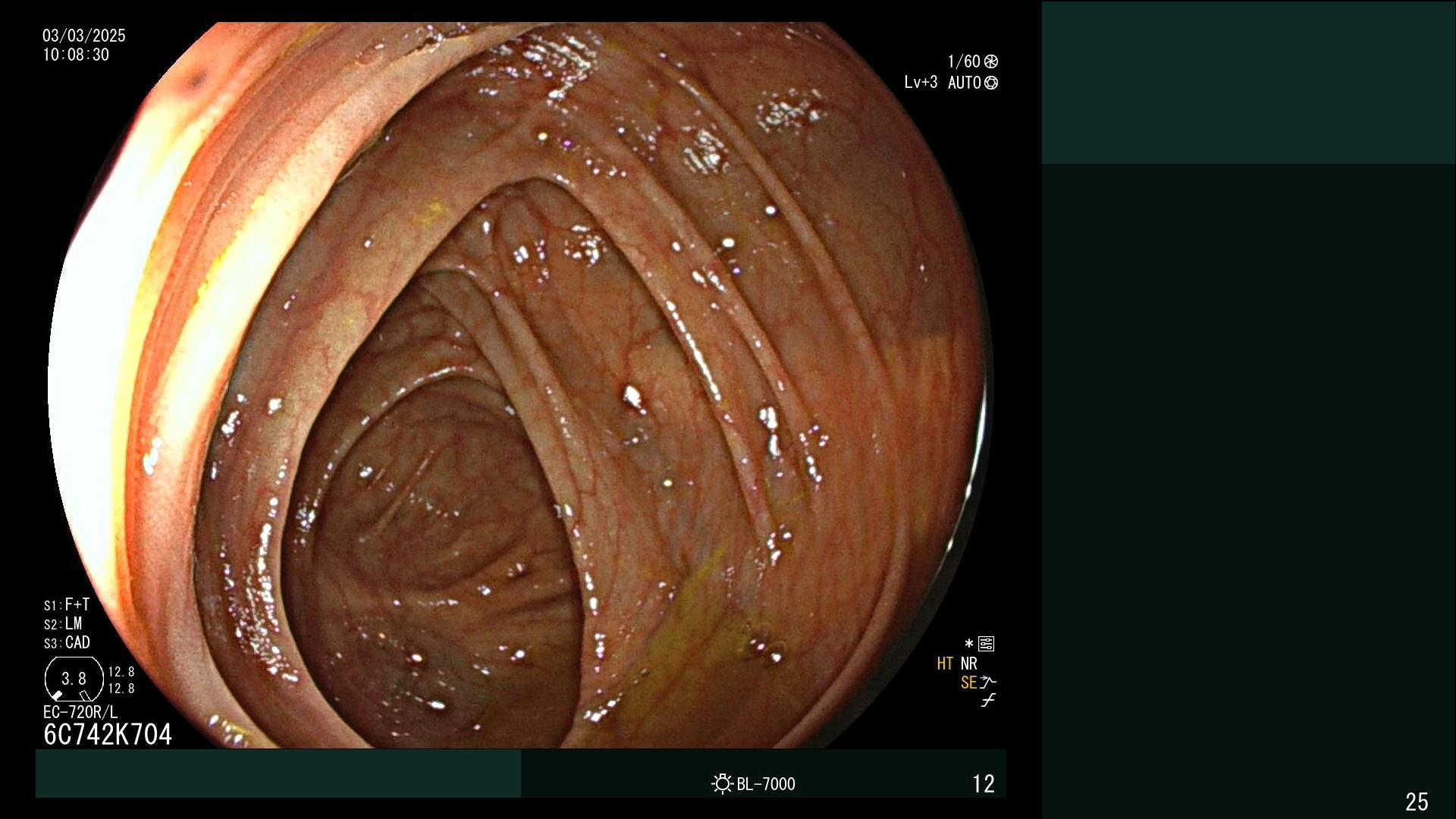Click the S2: LM switch assignment
The height and width of the screenshot is (819, 1456).
coord(63,623)
